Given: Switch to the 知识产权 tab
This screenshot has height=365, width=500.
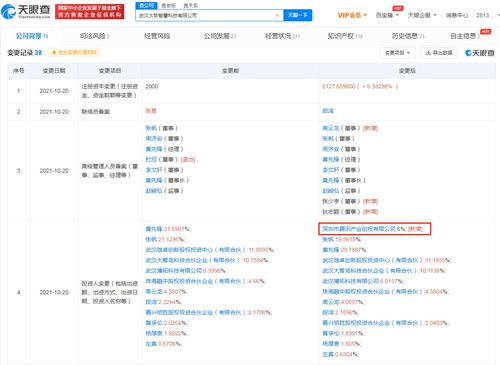Looking at the screenshot, I should pyautogui.click(x=345, y=36).
